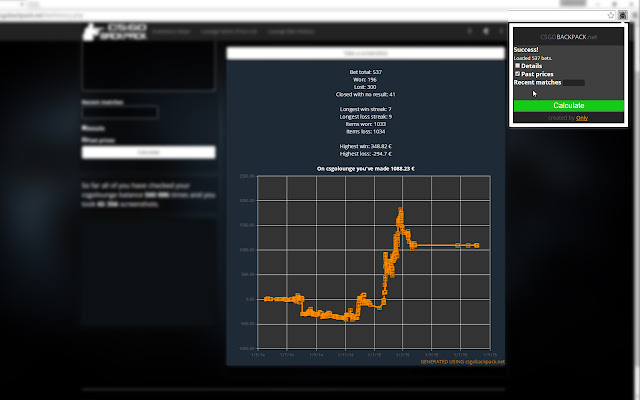Screen dimensions: 640x400
Task: Click the Take a screenshot bar above stats
Action: pos(365,53)
